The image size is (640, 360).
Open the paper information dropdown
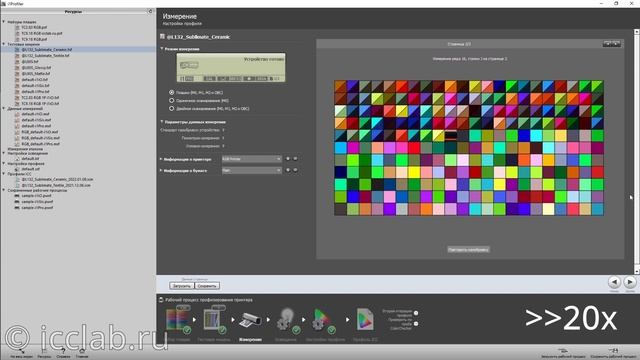click(x=251, y=170)
